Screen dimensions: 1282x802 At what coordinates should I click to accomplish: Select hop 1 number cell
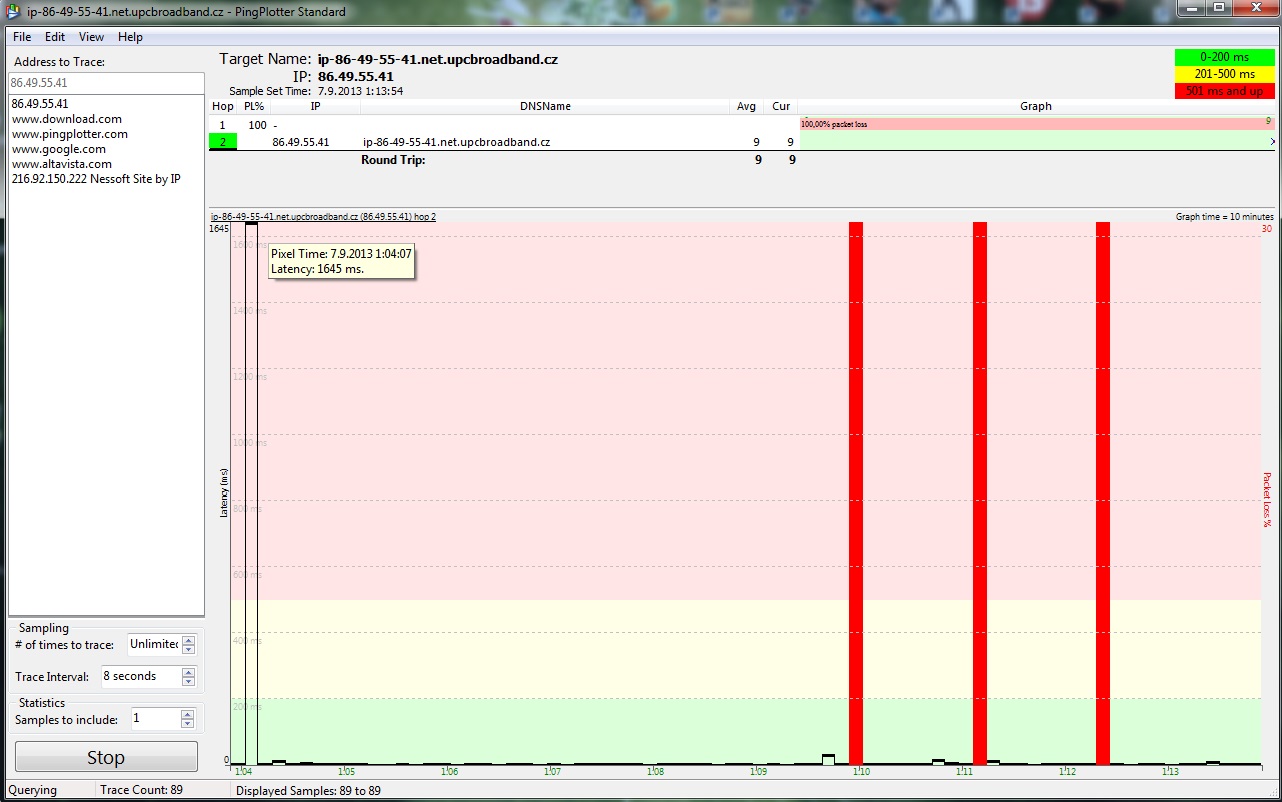tap(223, 125)
